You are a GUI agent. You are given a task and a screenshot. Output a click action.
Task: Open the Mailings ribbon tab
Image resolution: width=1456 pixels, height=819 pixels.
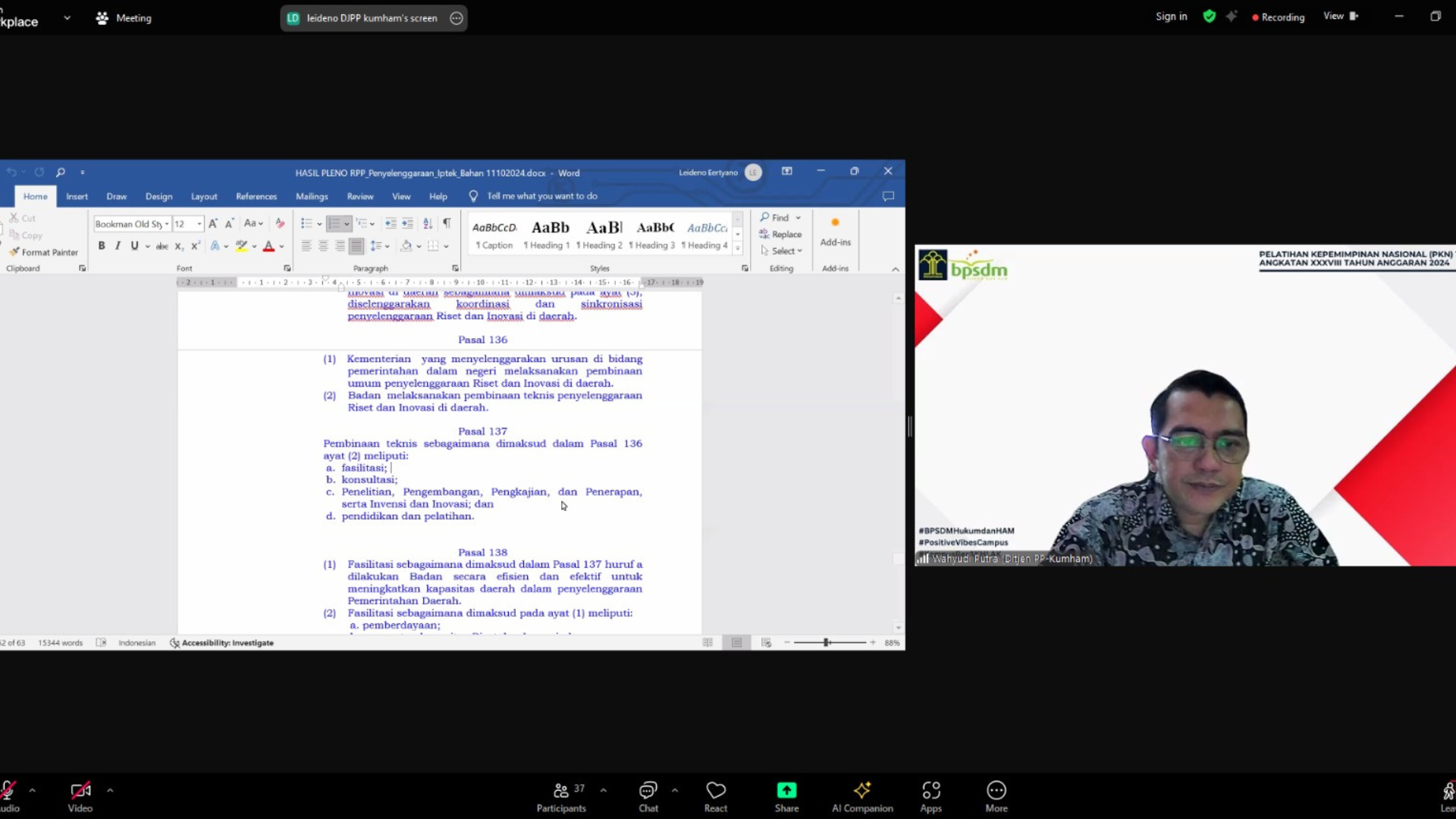pyautogui.click(x=312, y=196)
